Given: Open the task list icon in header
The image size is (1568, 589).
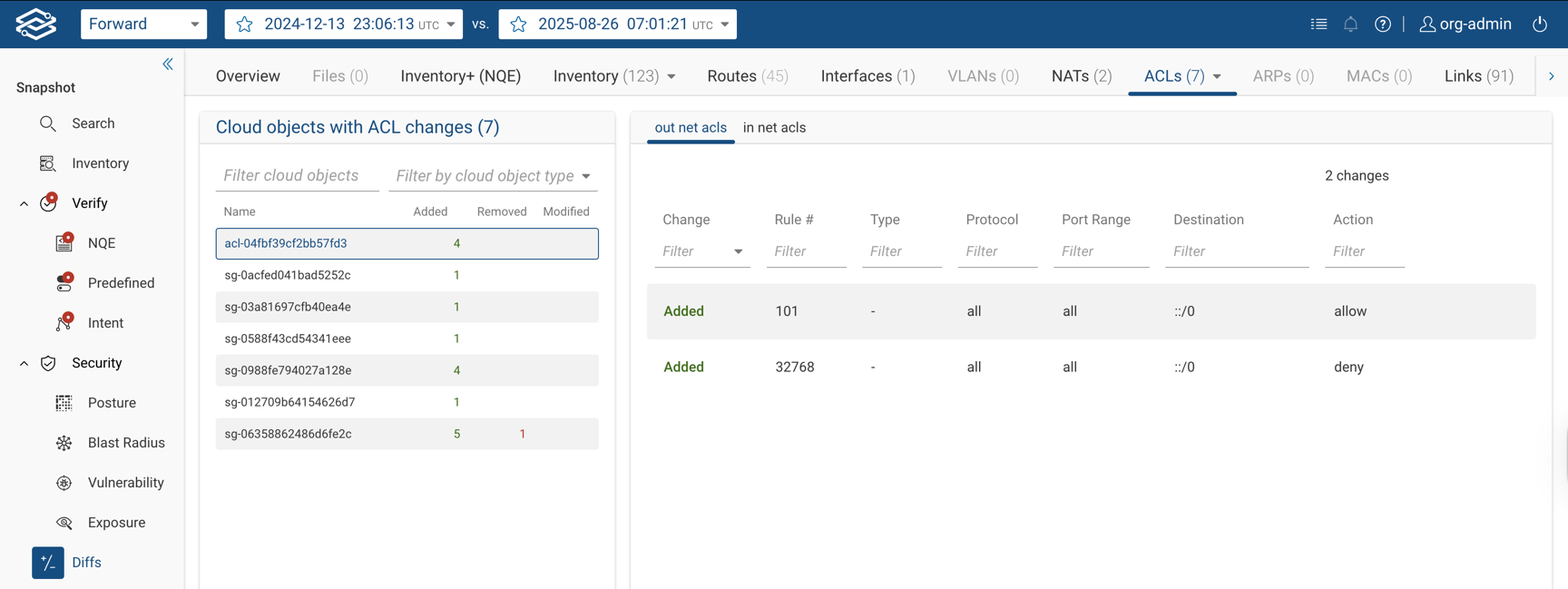Looking at the screenshot, I should coord(1318,25).
